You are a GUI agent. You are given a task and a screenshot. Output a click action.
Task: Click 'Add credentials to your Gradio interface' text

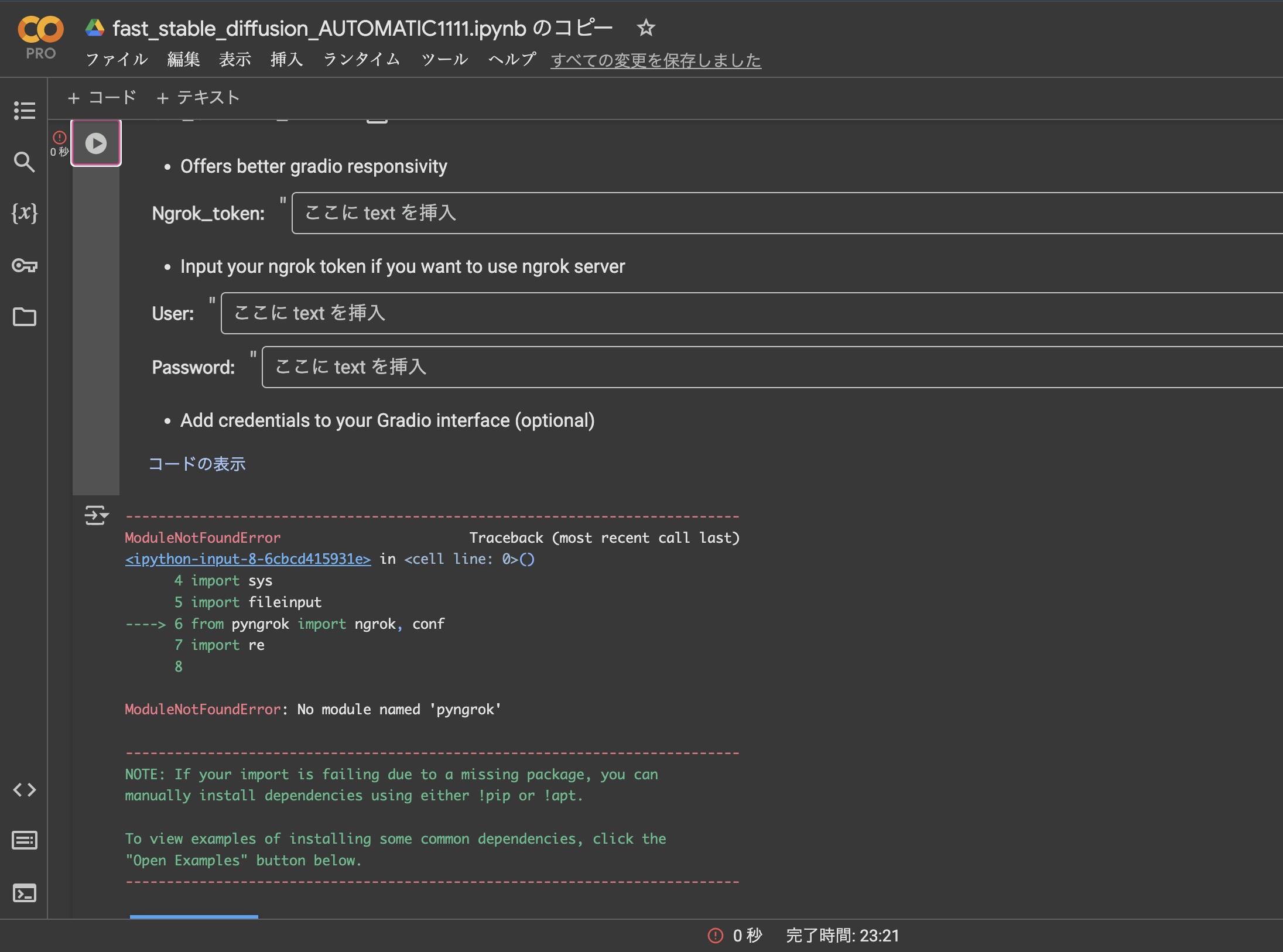point(387,421)
